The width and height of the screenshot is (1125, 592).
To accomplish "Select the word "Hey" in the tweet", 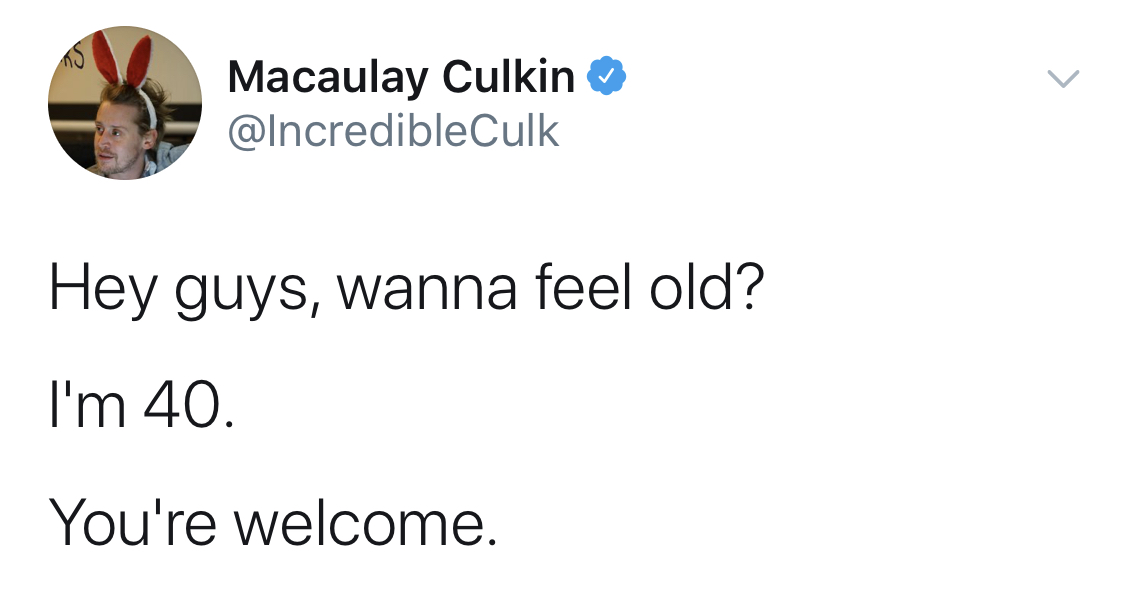I will click(103, 289).
